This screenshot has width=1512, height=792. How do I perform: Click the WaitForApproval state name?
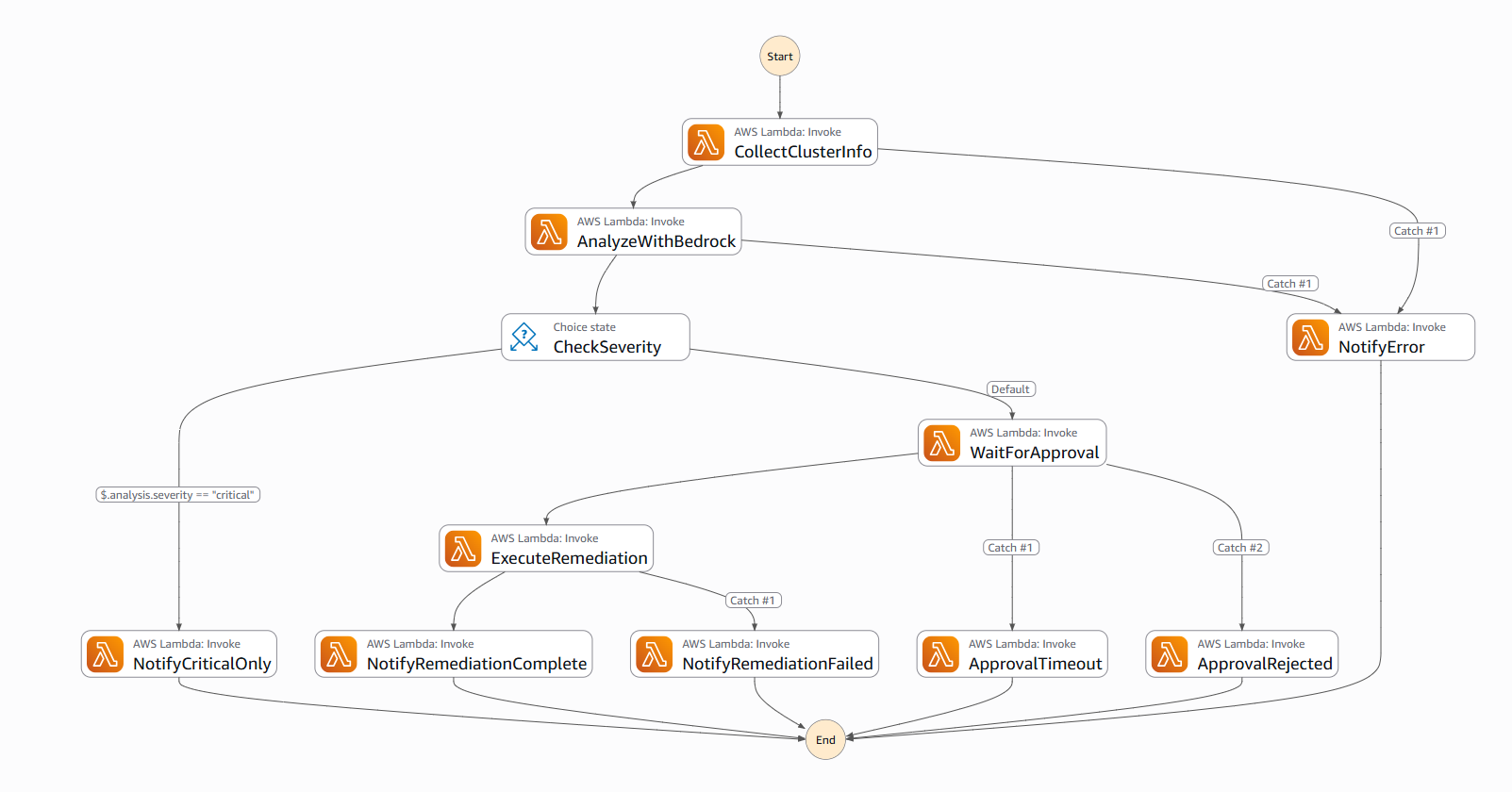click(1035, 453)
